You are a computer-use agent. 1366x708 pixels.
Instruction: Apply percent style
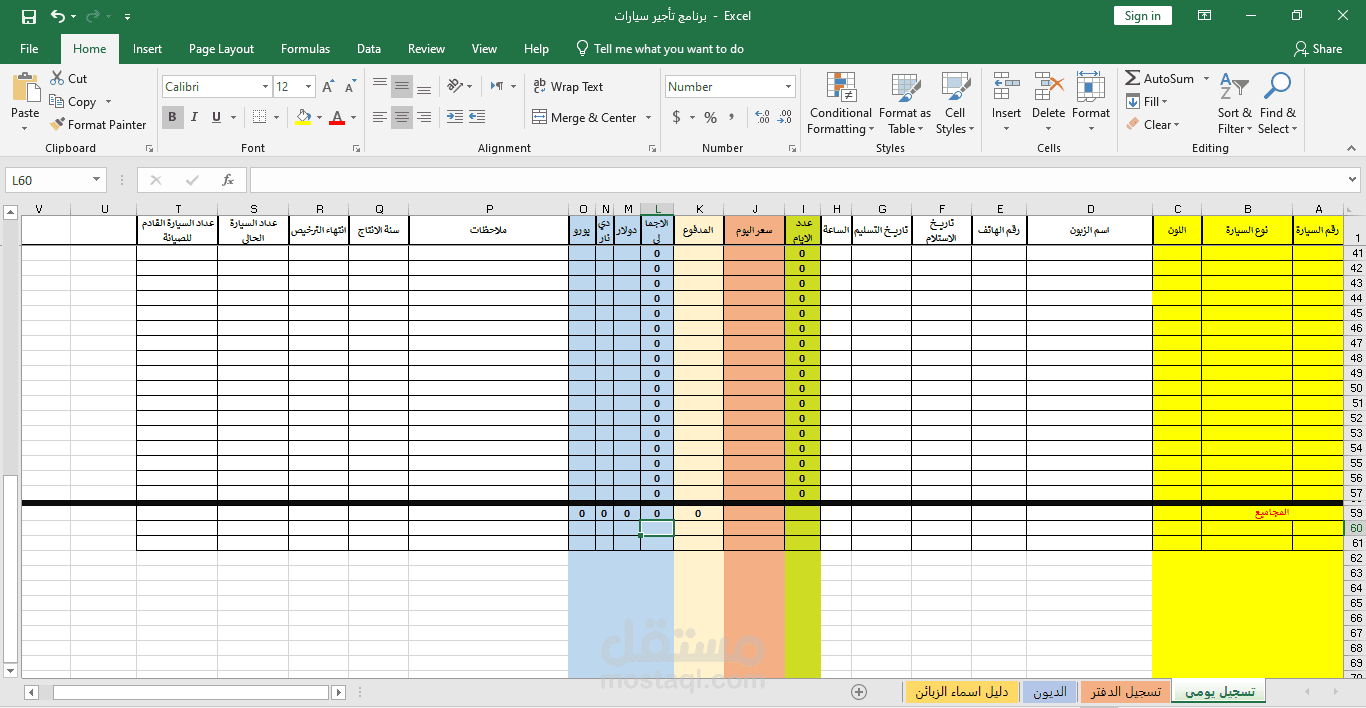tap(711, 118)
